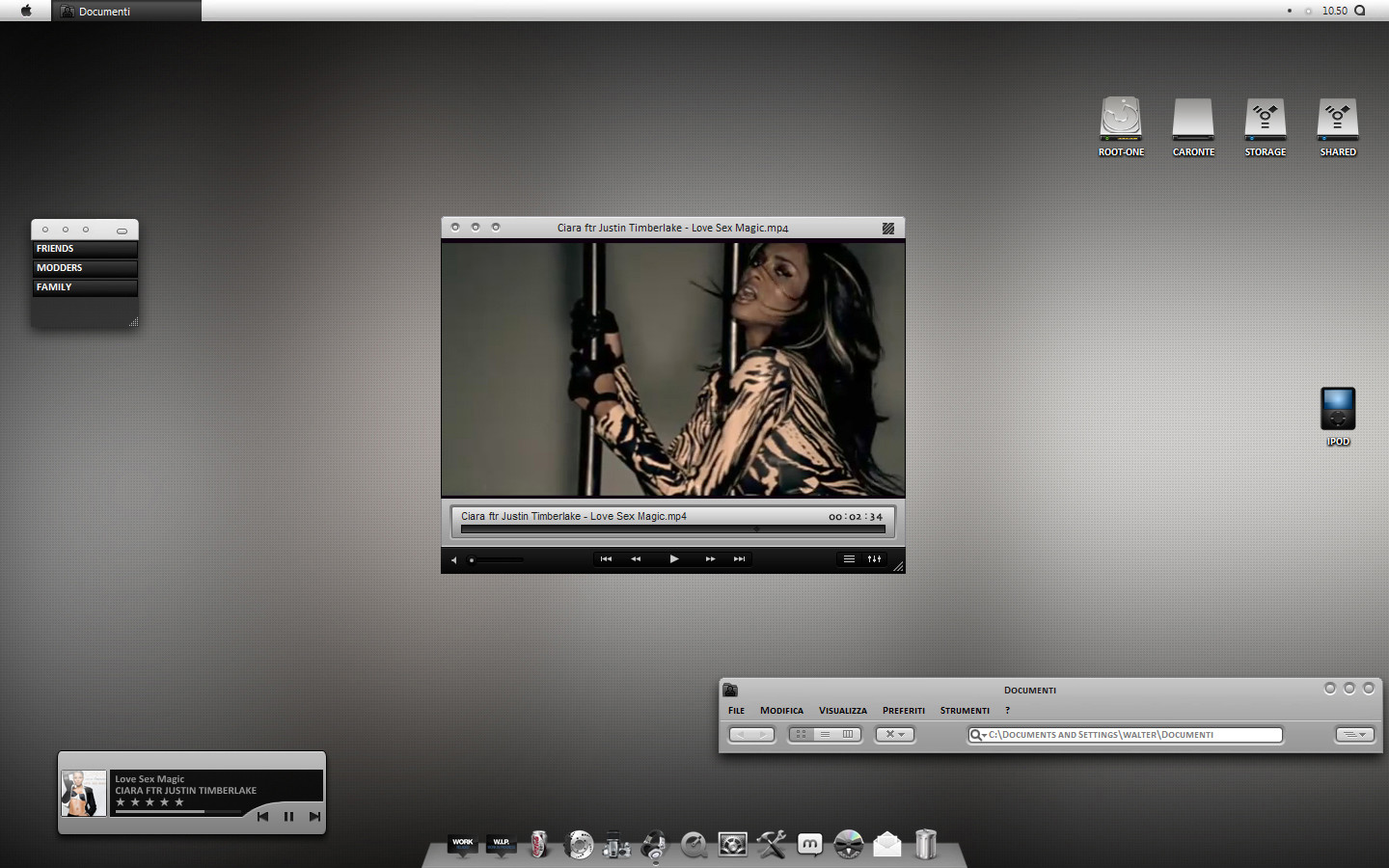This screenshot has width=1389, height=868.
Task: Go back in Documenti window
Action: [740, 735]
